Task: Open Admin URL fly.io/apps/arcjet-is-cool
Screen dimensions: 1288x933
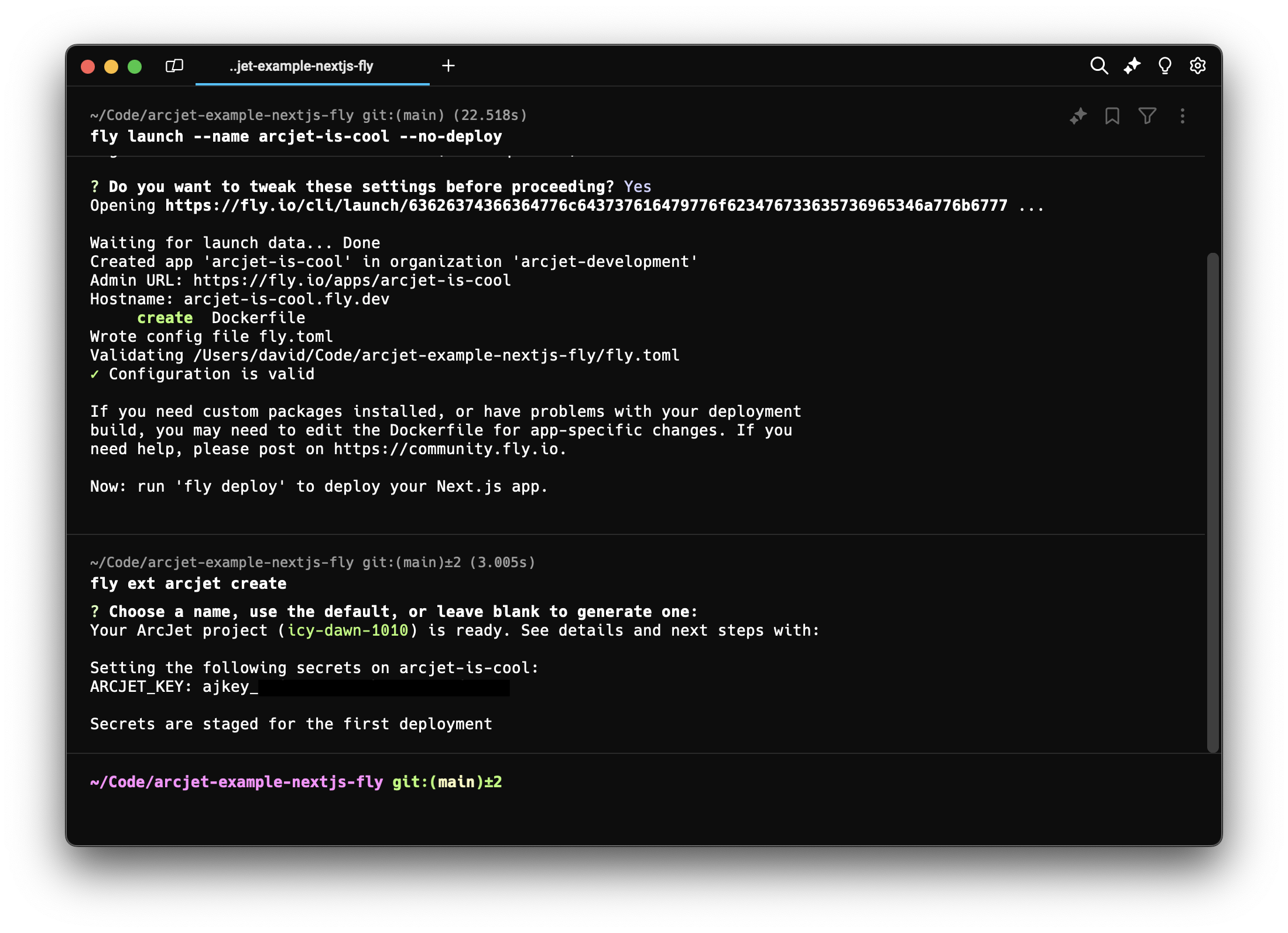Action: pos(351,280)
